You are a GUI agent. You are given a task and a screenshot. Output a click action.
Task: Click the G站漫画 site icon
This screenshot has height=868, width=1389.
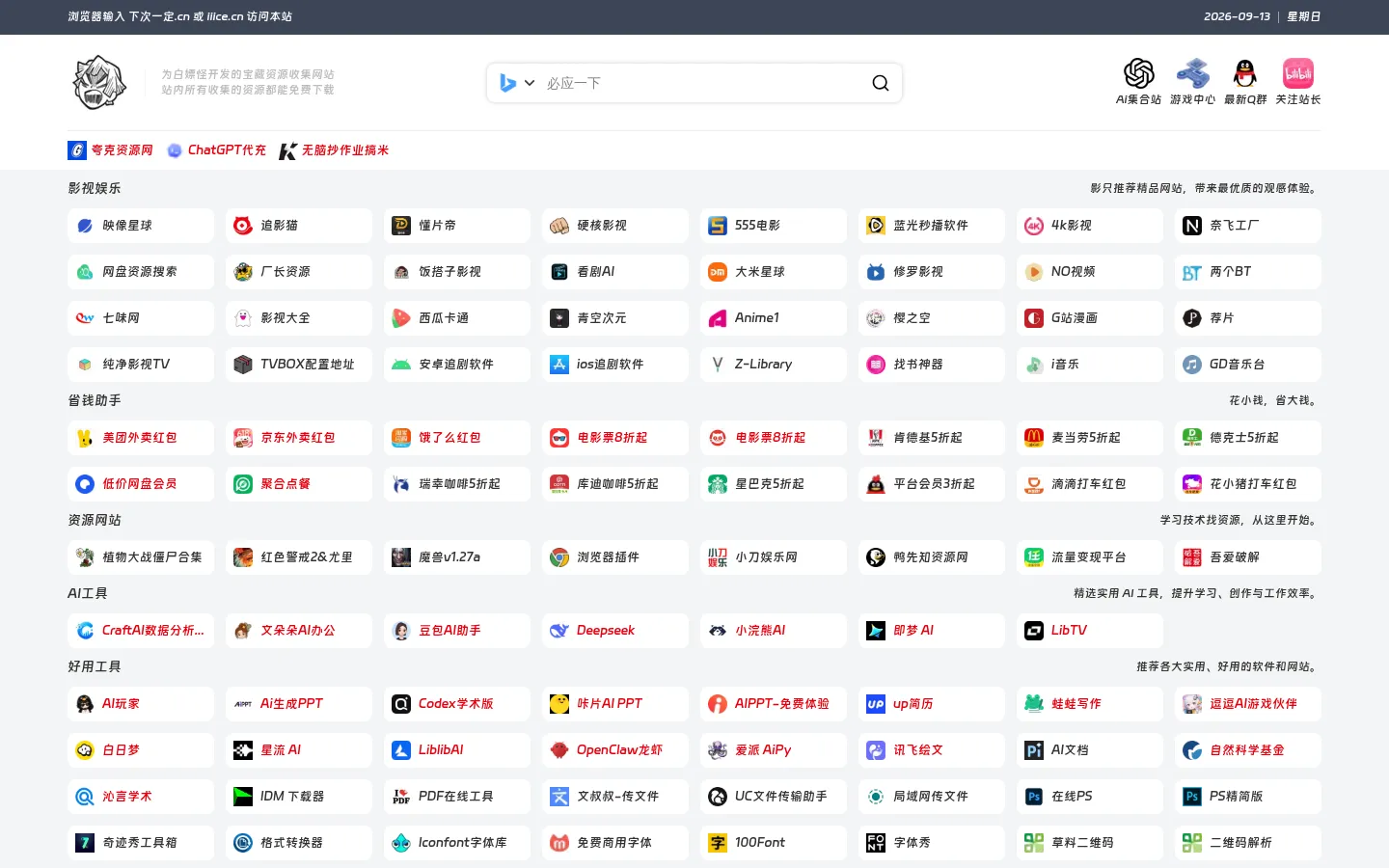tap(1034, 318)
